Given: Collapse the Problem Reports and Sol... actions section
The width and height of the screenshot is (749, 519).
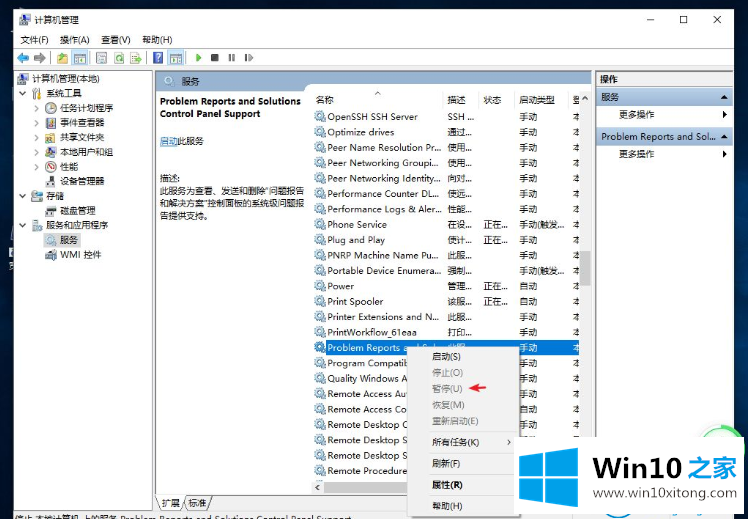Looking at the screenshot, I should coord(724,137).
